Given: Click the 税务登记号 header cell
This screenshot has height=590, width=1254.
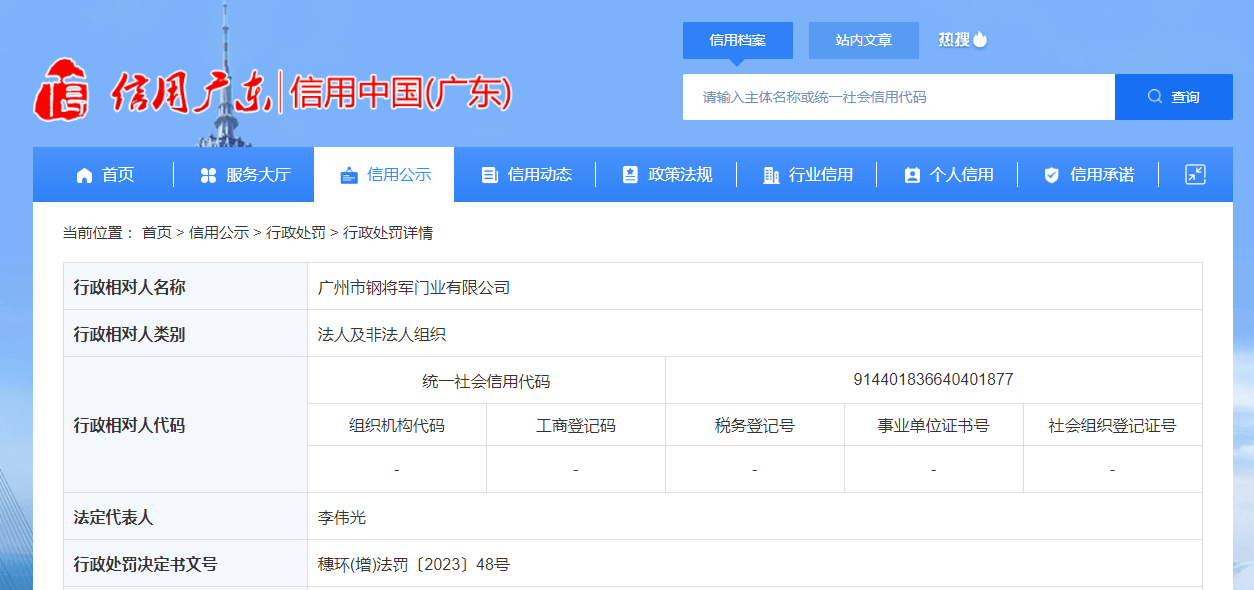Looking at the screenshot, I should tap(755, 425).
